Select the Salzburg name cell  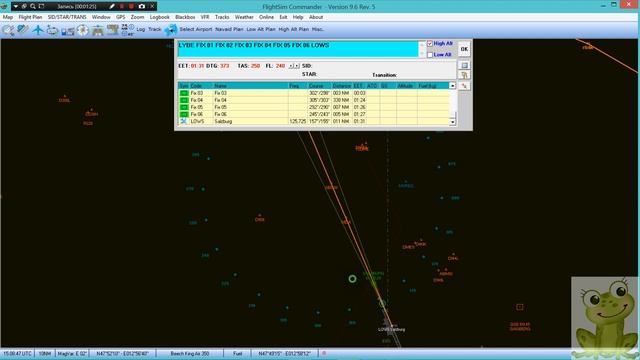point(251,121)
